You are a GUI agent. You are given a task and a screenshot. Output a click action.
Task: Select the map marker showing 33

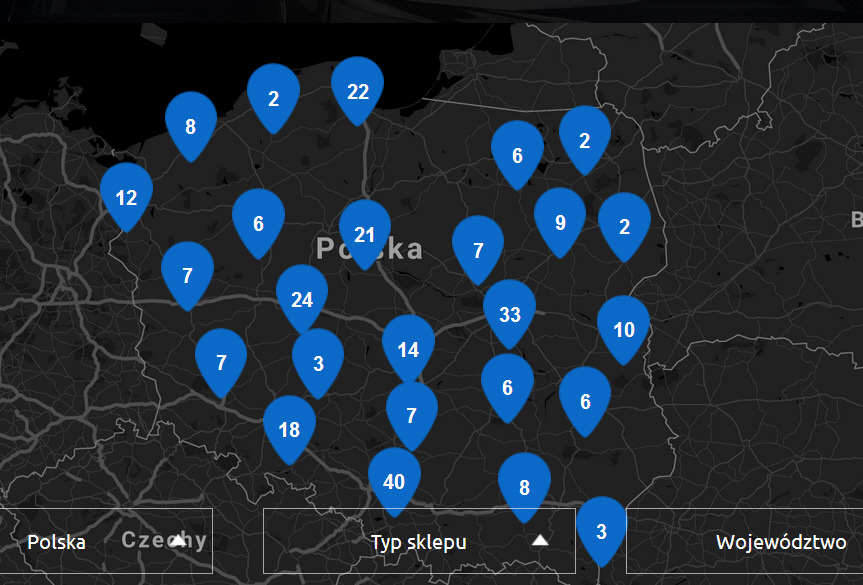(x=510, y=314)
